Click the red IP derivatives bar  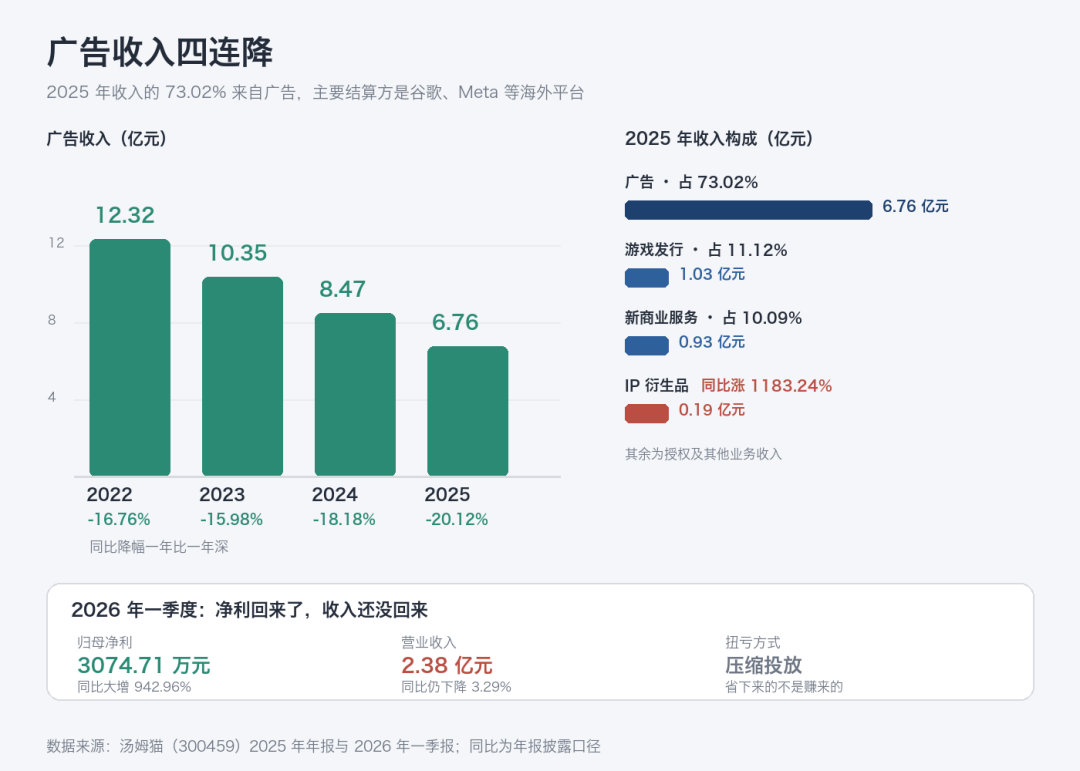pos(647,413)
